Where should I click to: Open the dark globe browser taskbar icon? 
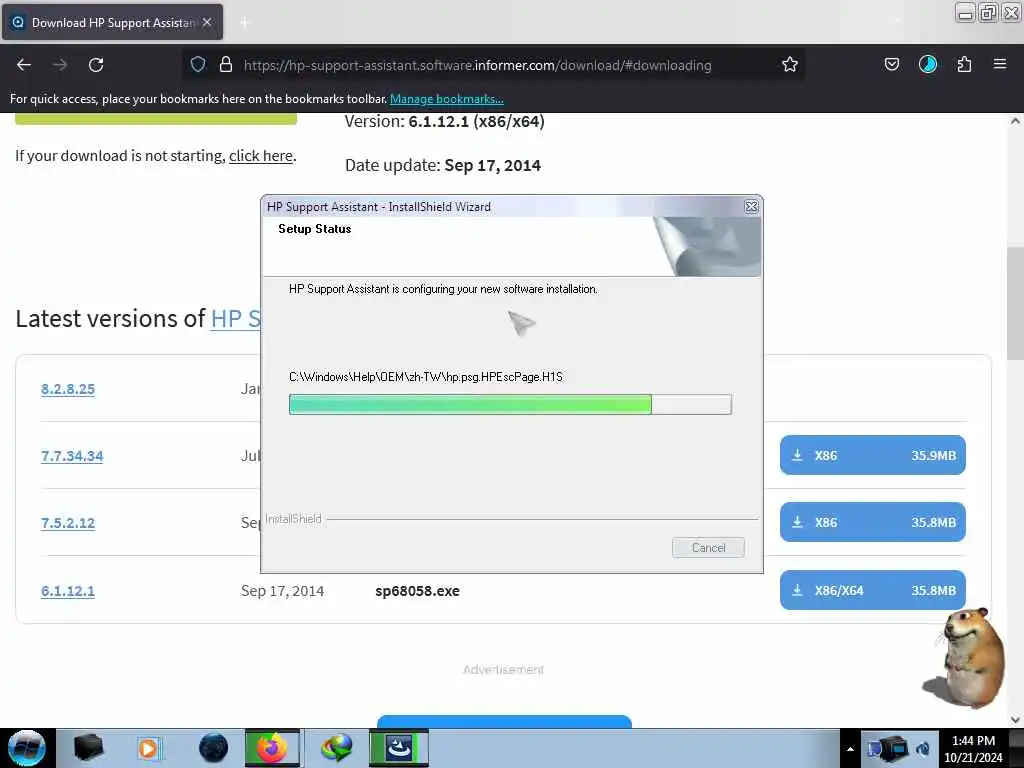tap(214, 748)
